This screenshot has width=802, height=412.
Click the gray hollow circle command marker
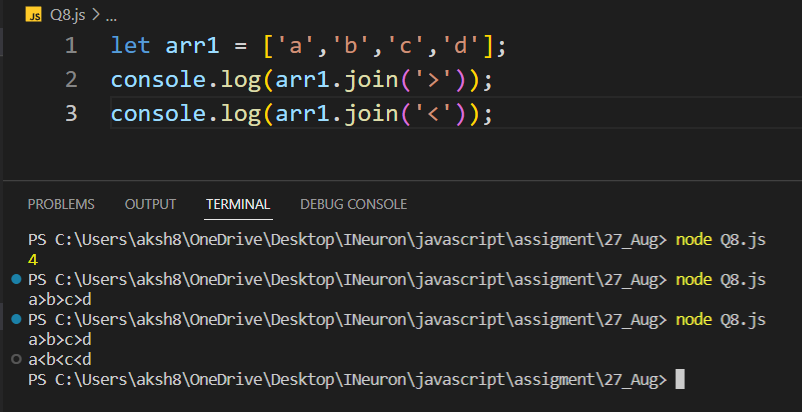point(16,359)
